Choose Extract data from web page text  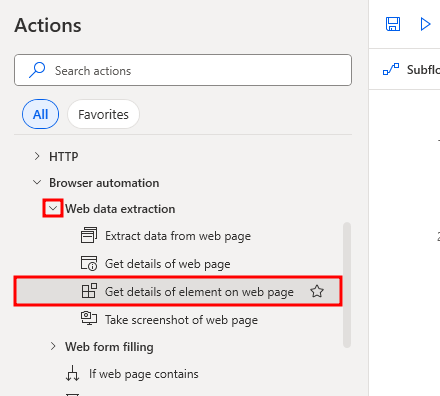(x=178, y=236)
